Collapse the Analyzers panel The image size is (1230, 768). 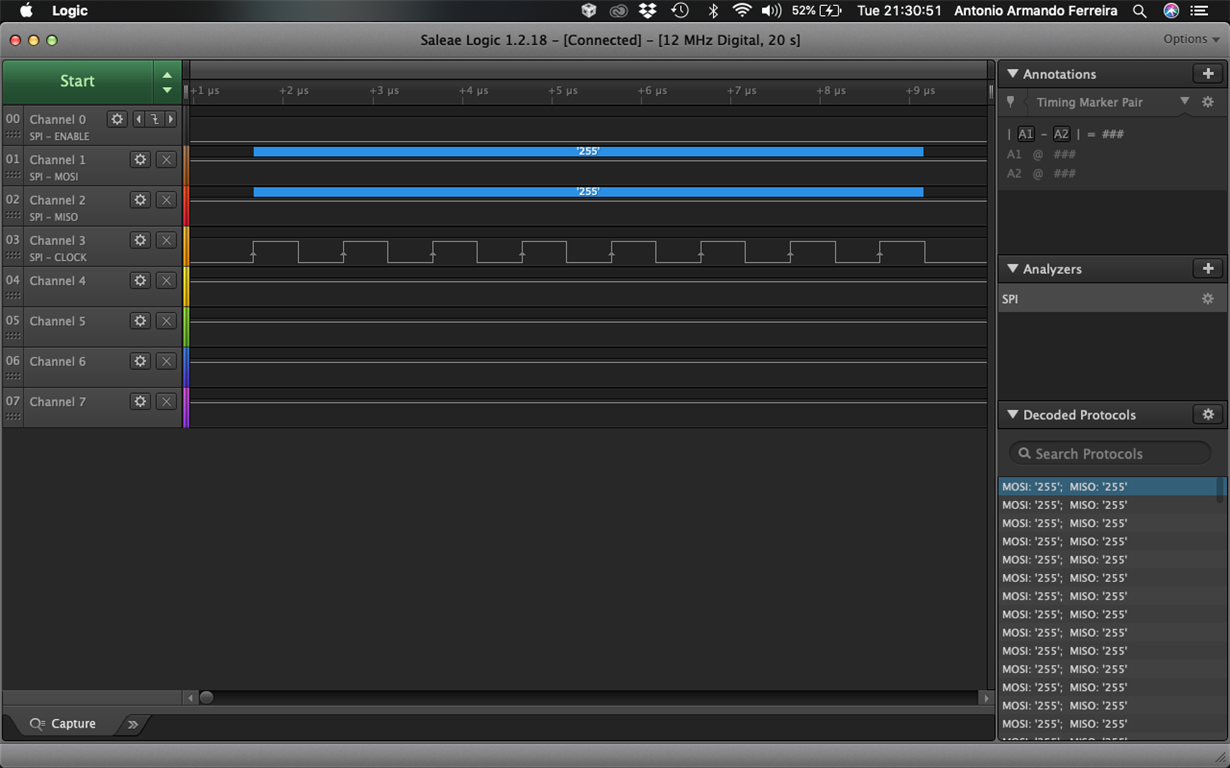pyautogui.click(x=1013, y=268)
